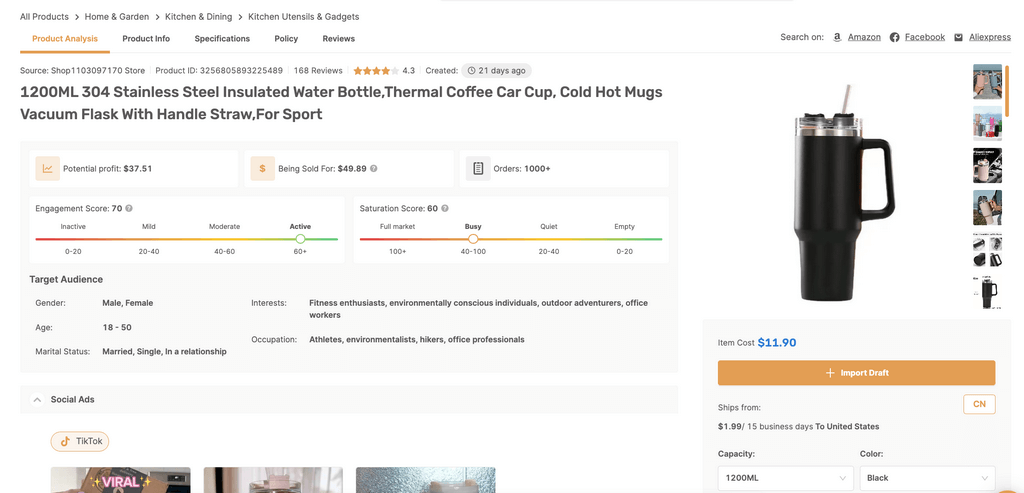Viewport: 1024px width, 493px height.
Task: Open Kitchen Utensils & Gadgets breadcrumb
Action: pyautogui.click(x=304, y=16)
